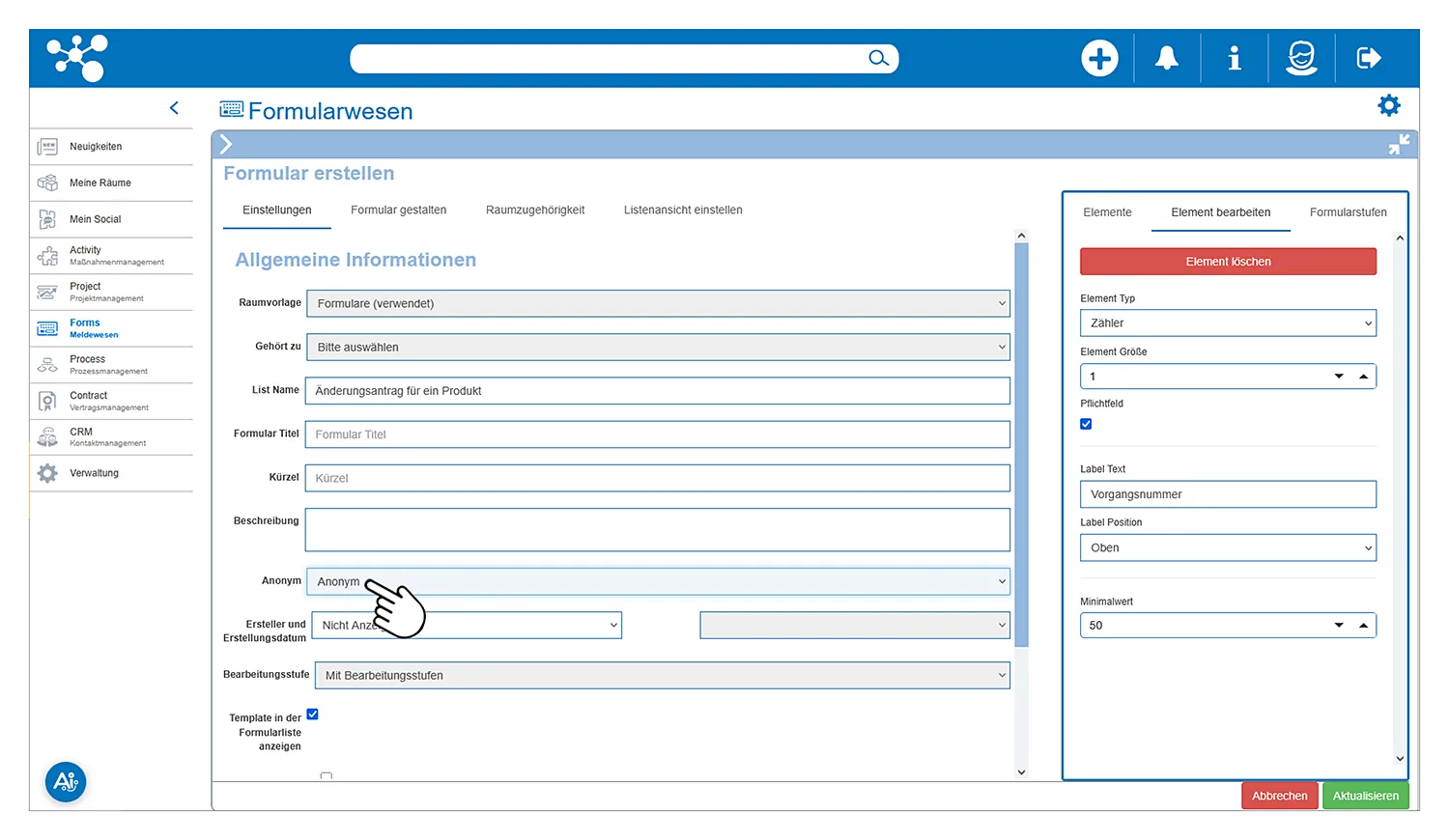Open the notifications bell
This screenshot has height=840, width=1449.
click(1167, 59)
